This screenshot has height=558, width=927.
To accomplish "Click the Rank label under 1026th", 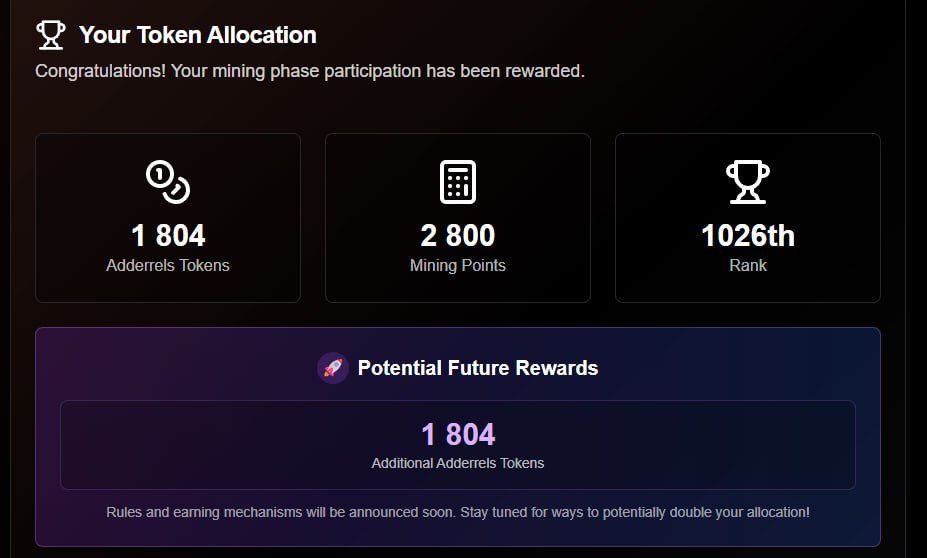I will (x=748, y=265).
